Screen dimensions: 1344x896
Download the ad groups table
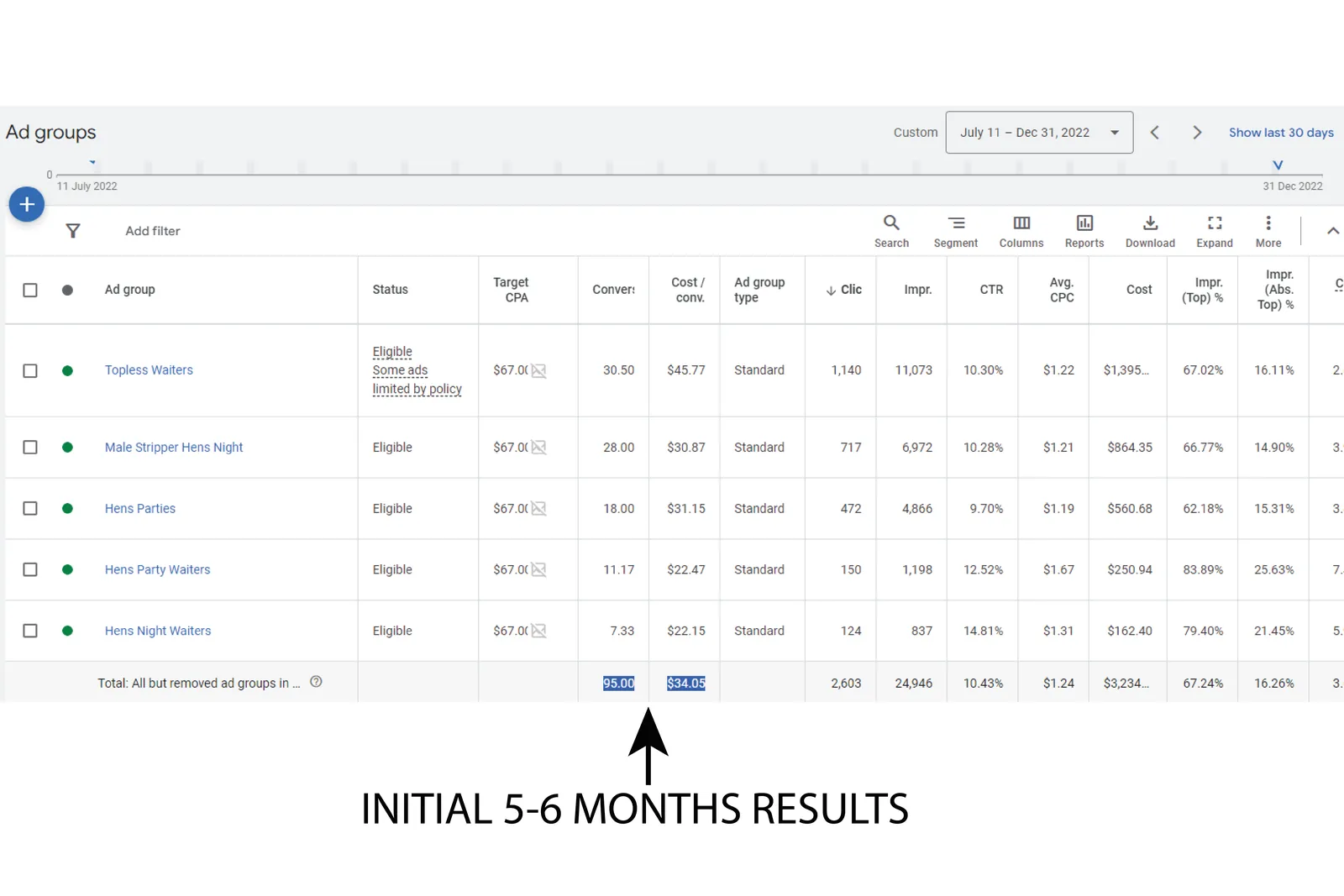point(1150,231)
